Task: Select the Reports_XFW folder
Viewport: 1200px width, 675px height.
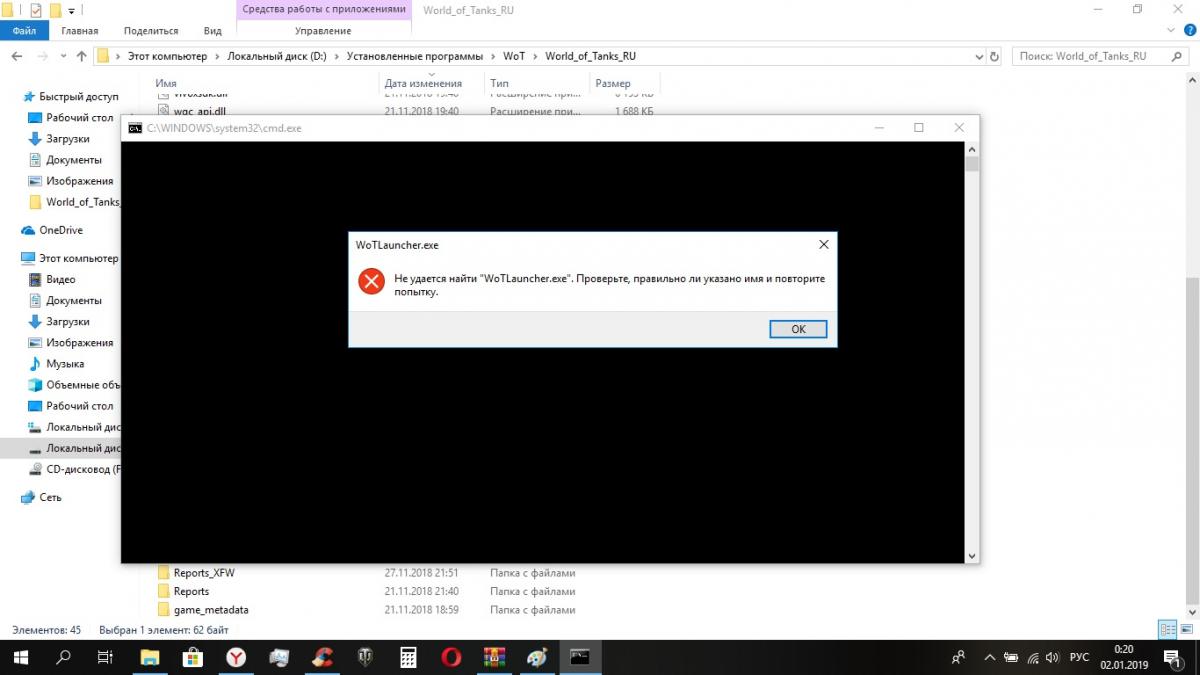Action: (204, 573)
